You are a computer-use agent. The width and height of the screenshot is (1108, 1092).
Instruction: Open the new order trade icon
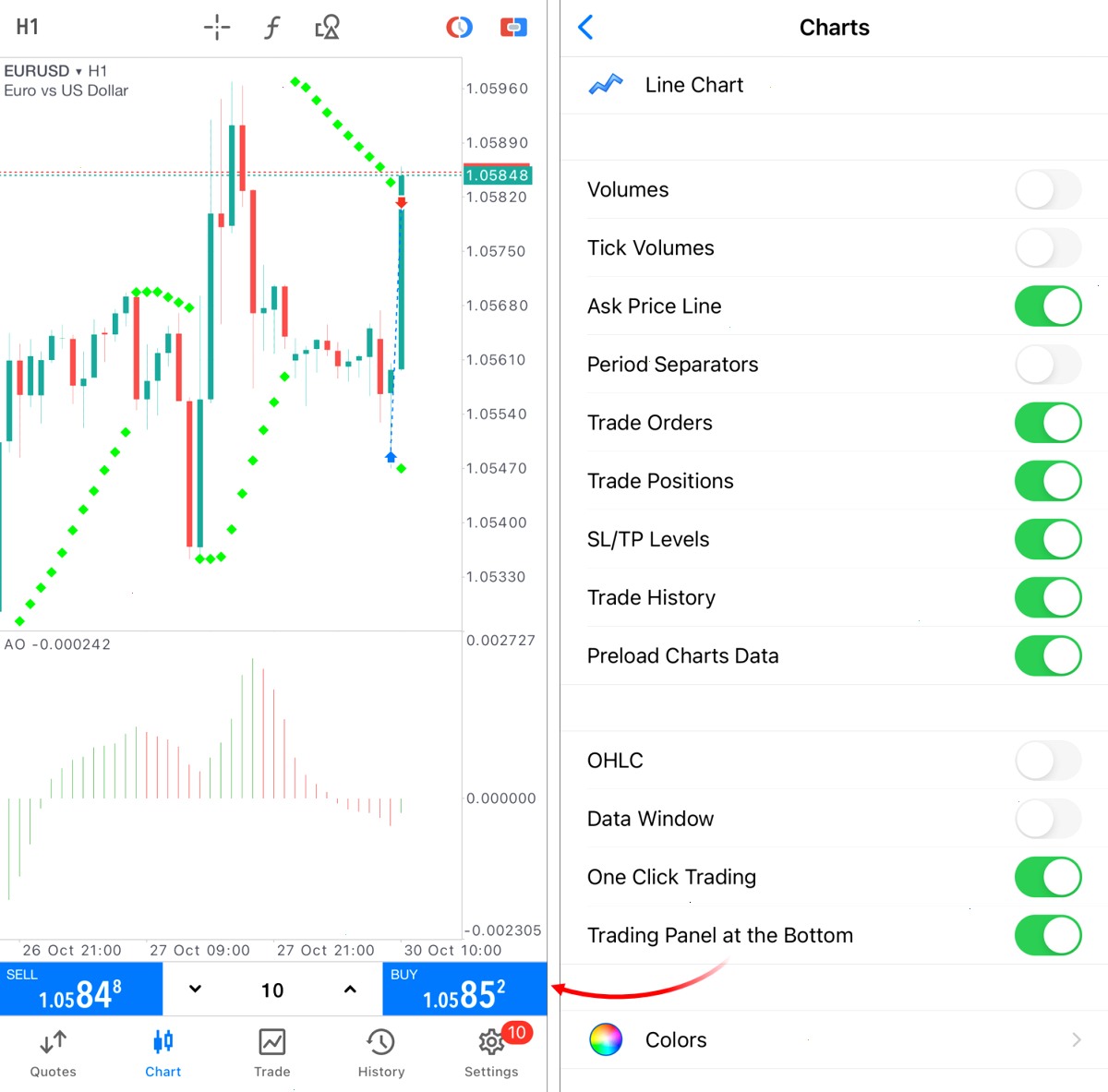click(513, 28)
